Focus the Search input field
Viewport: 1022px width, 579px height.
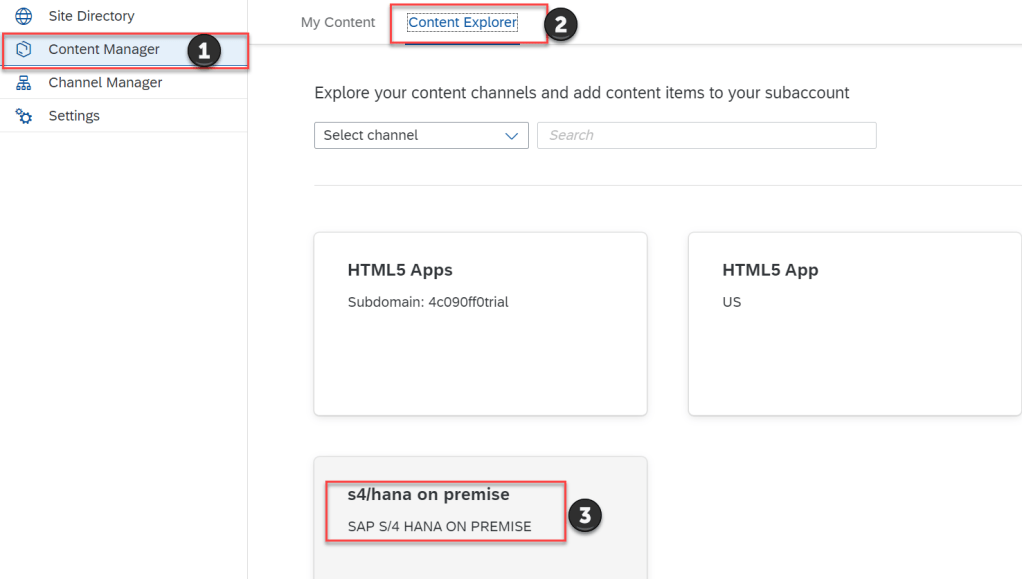706,135
